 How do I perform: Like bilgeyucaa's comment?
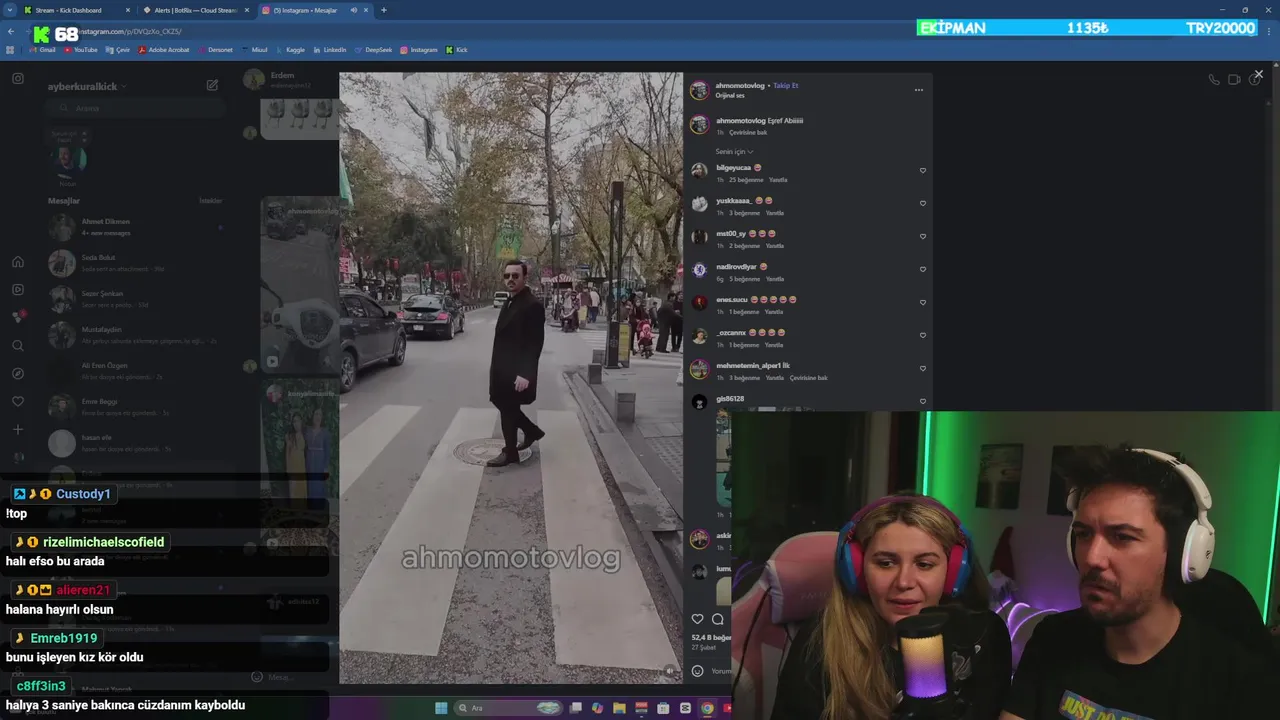pyautogui.click(x=923, y=171)
